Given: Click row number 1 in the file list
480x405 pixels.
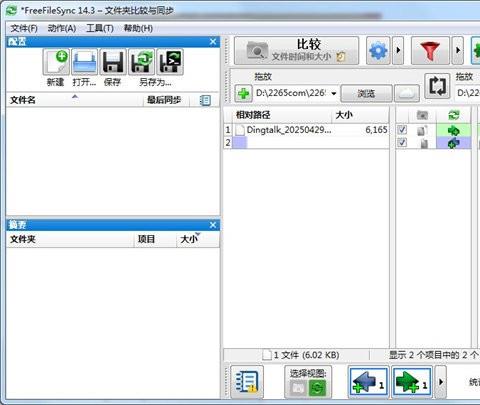Looking at the screenshot, I should pos(228,130).
